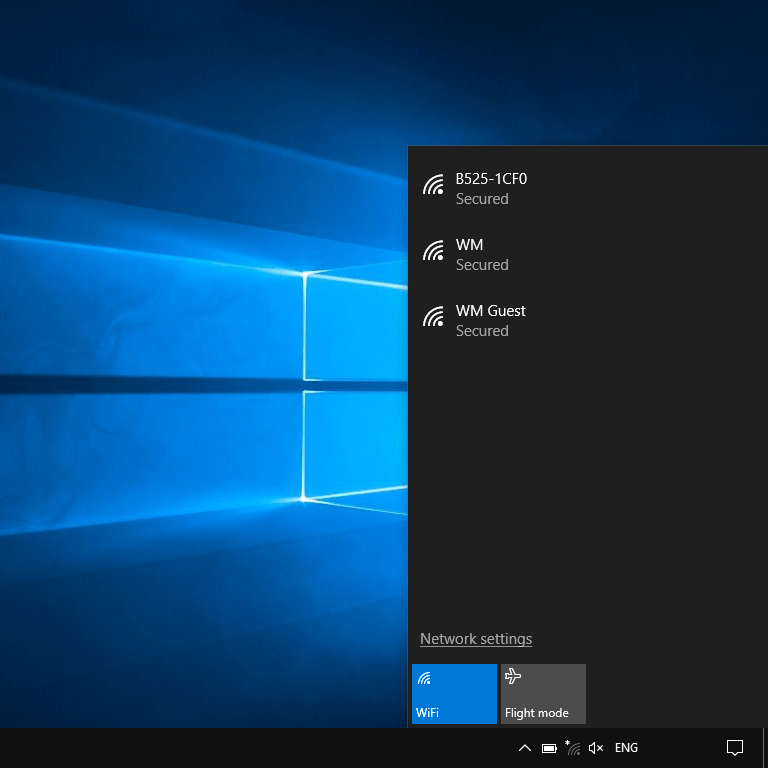Click the Show desktop strip at taskbar edge
This screenshot has height=768, width=768.
(765, 748)
